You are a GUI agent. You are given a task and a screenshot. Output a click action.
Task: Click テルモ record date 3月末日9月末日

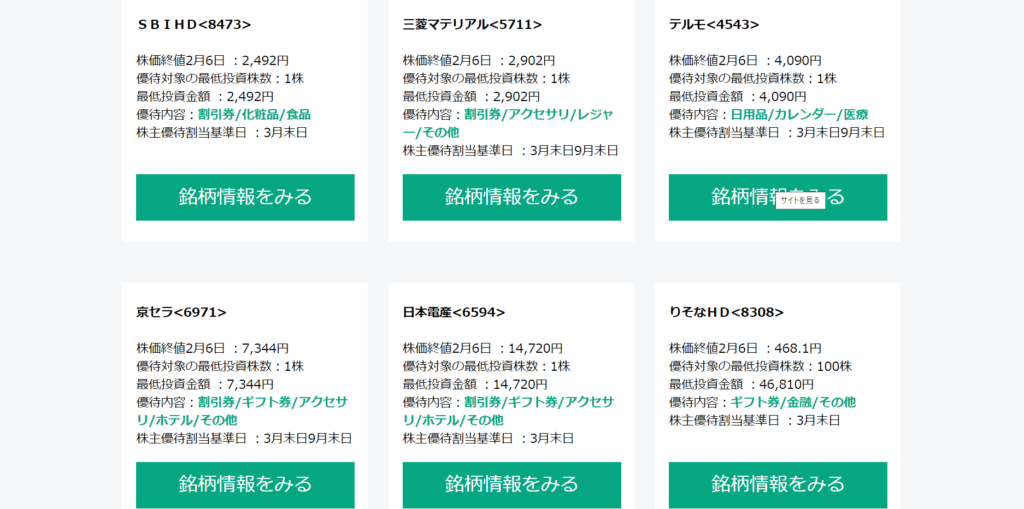(x=840, y=133)
